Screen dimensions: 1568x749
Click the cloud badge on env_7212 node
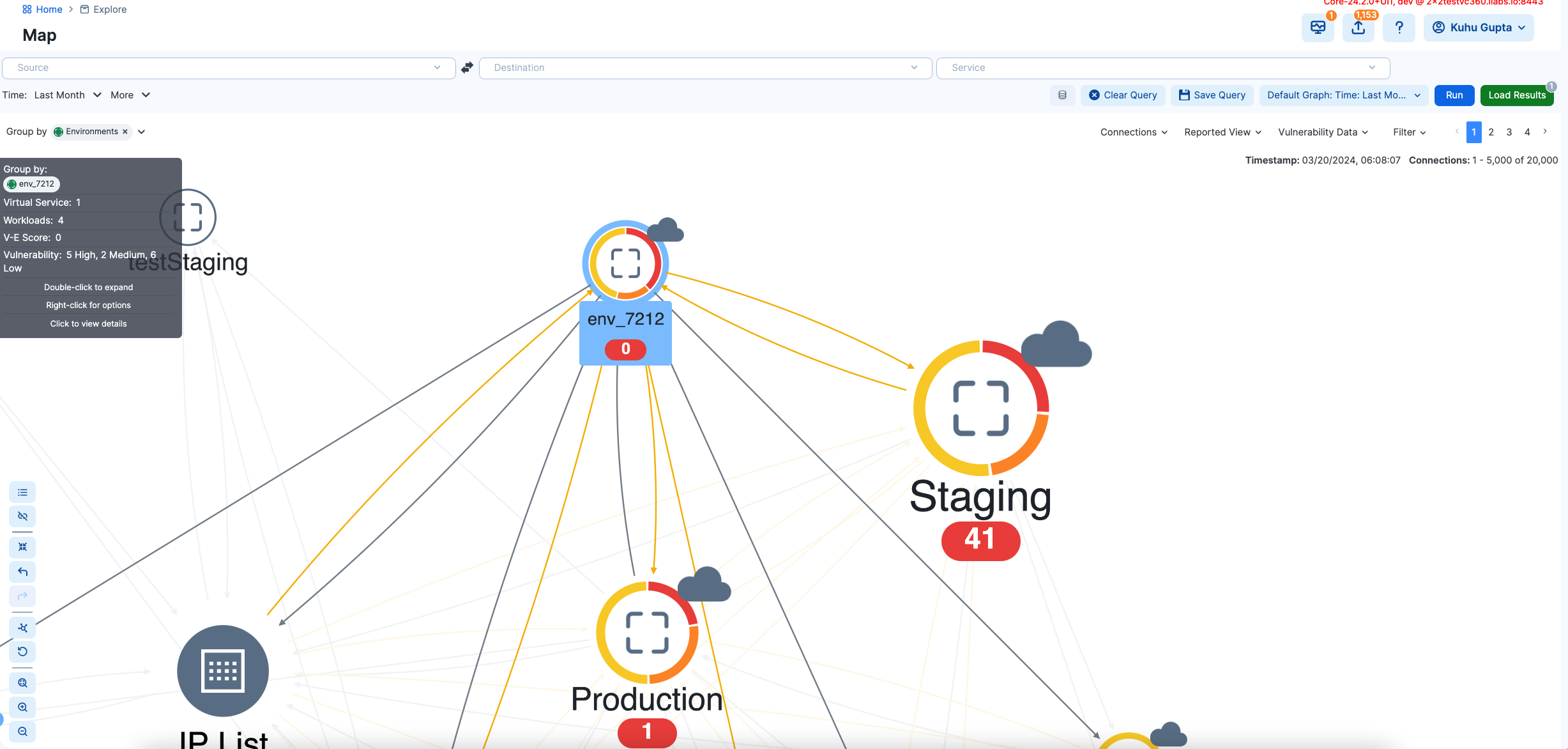pyautogui.click(x=666, y=229)
